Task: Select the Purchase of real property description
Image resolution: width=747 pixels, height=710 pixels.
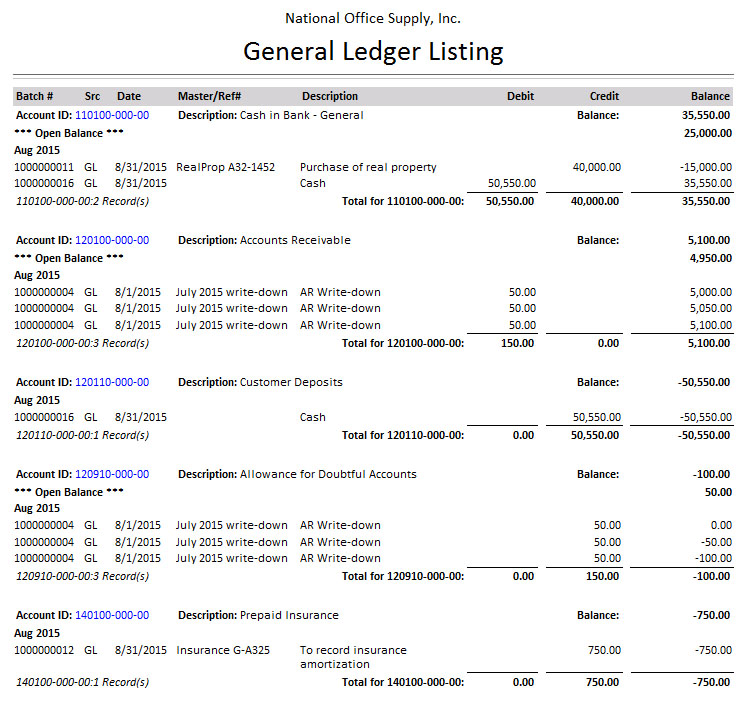Action: pos(368,167)
